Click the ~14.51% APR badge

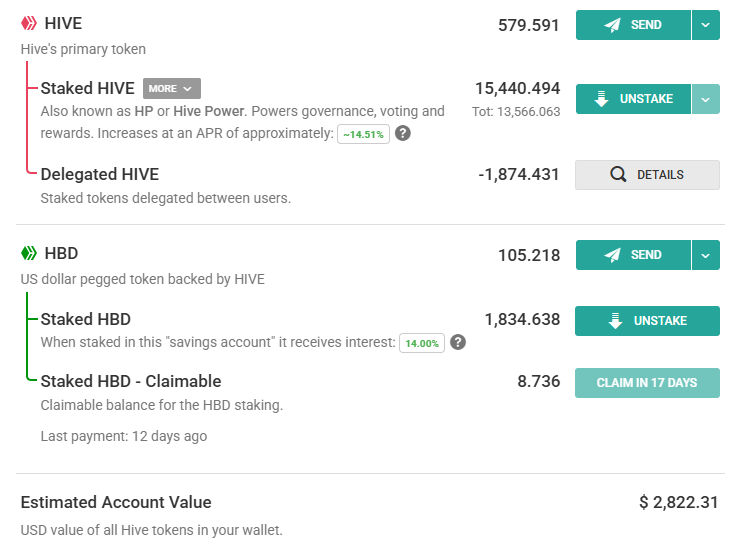[363, 134]
